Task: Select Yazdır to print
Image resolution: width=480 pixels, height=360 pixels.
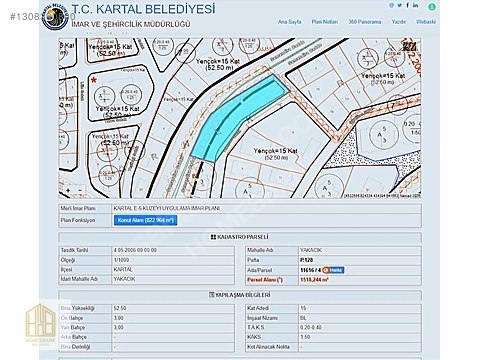Action: [399, 22]
